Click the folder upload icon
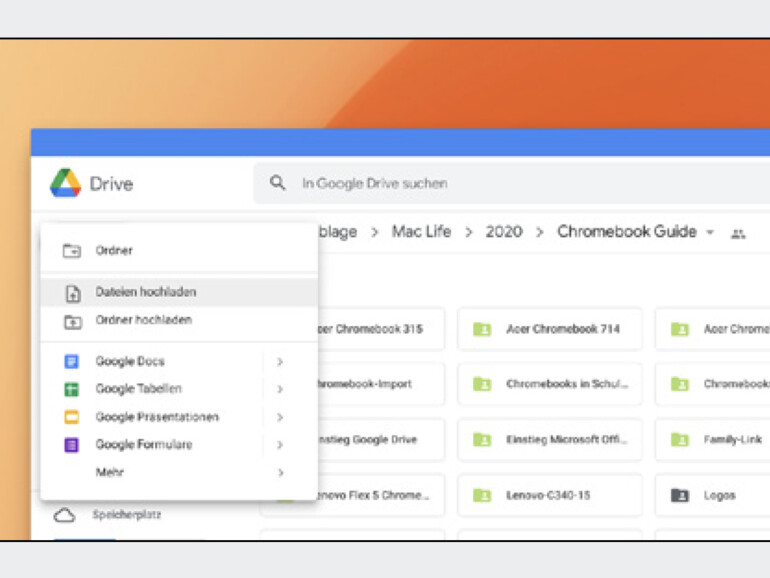 pyautogui.click(x=73, y=322)
